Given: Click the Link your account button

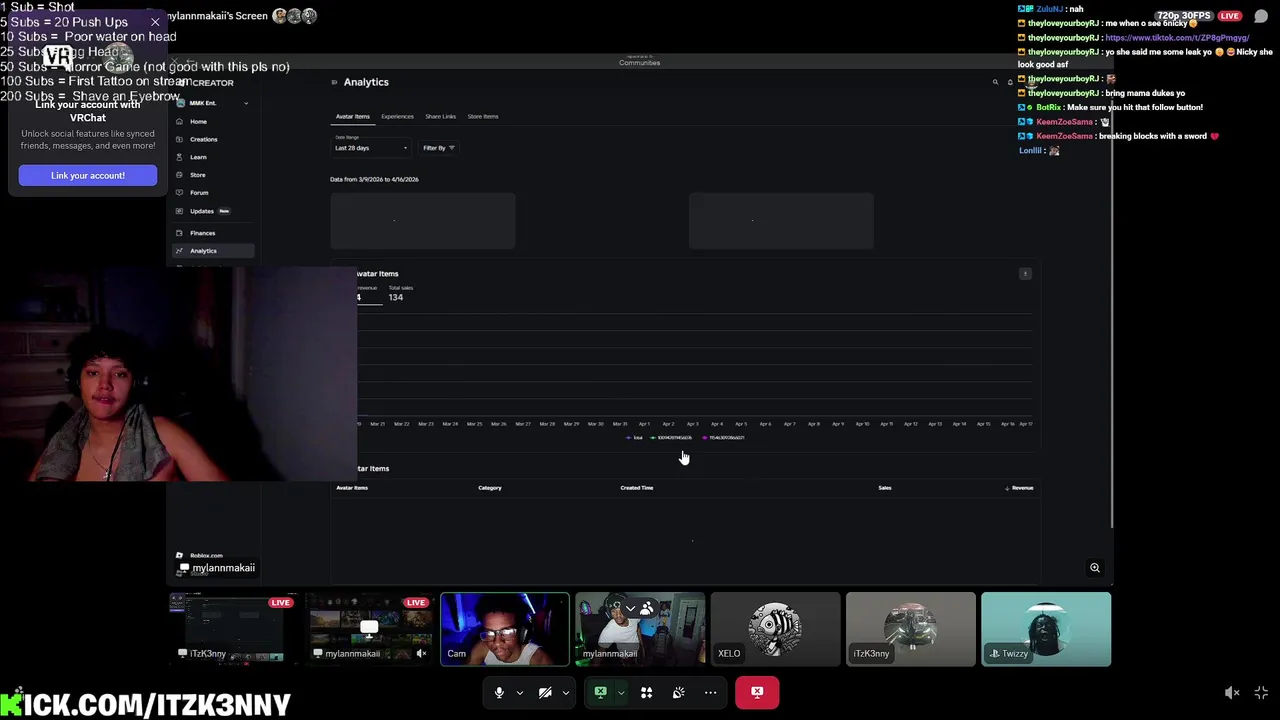Looking at the screenshot, I should coord(88,175).
